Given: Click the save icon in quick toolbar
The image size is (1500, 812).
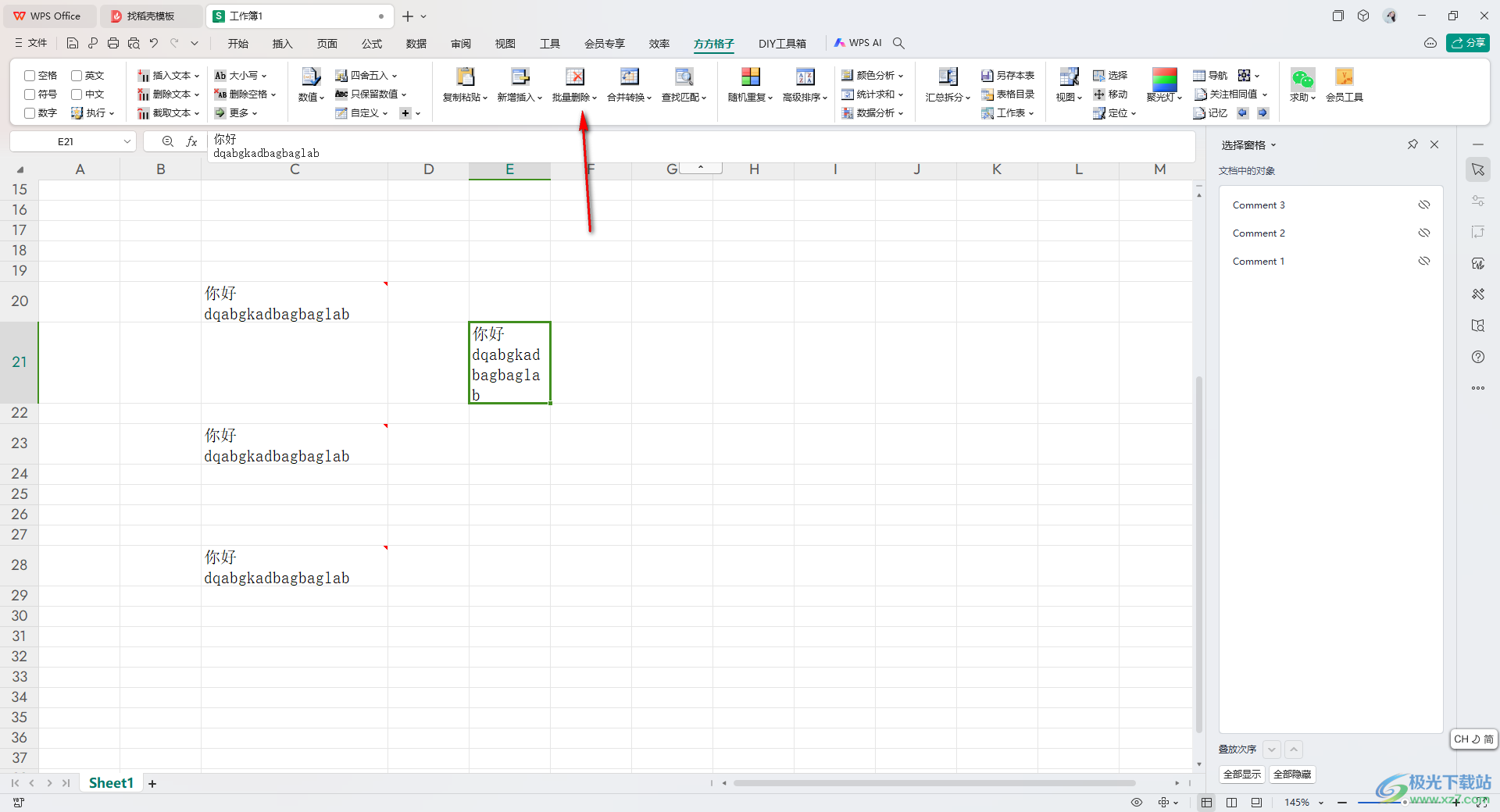Looking at the screenshot, I should pos(73,44).
